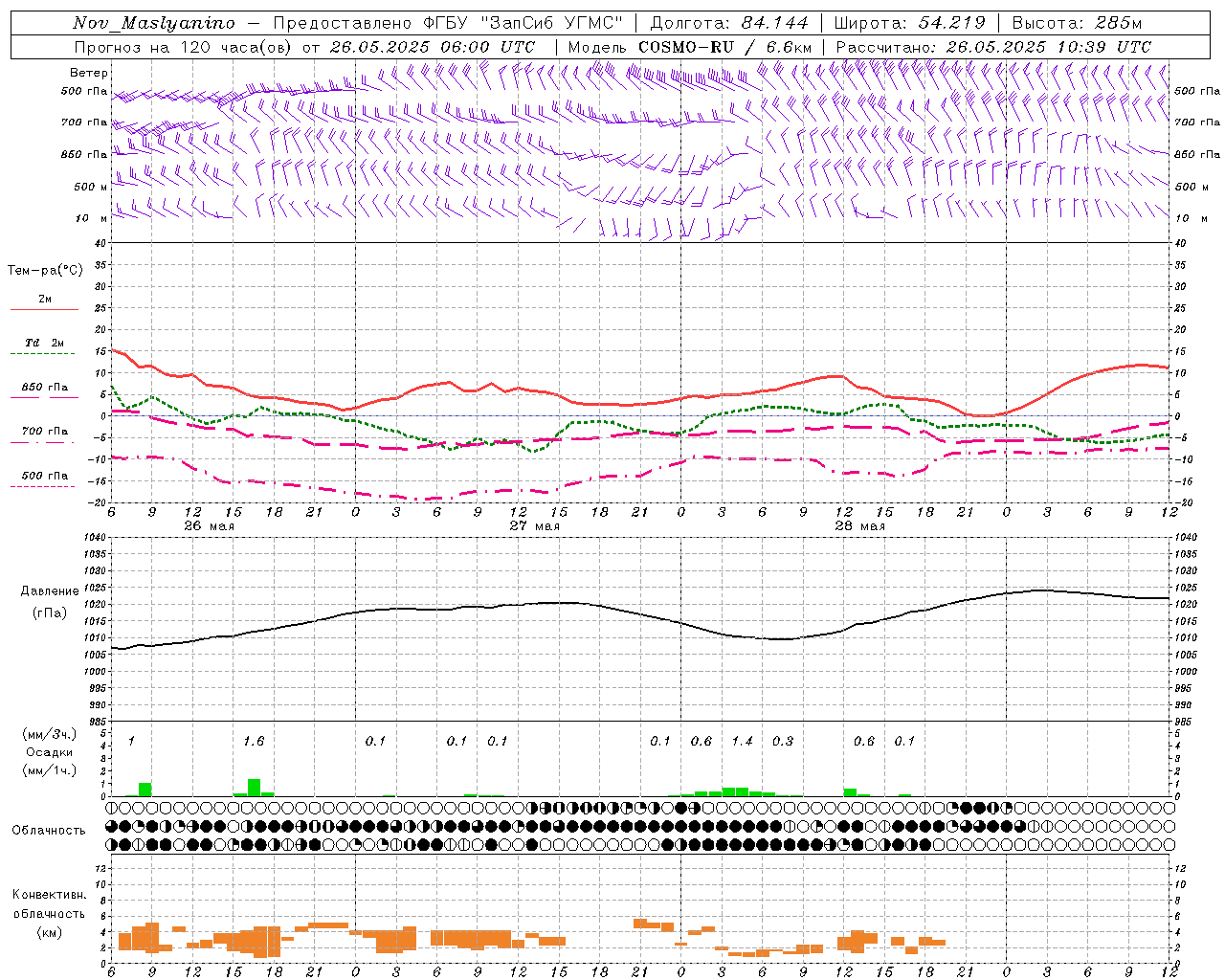The width and height of the screenshot is (1225, 980).
Task: Click the '1.4' precipitation total value
Action: (742, 741)
